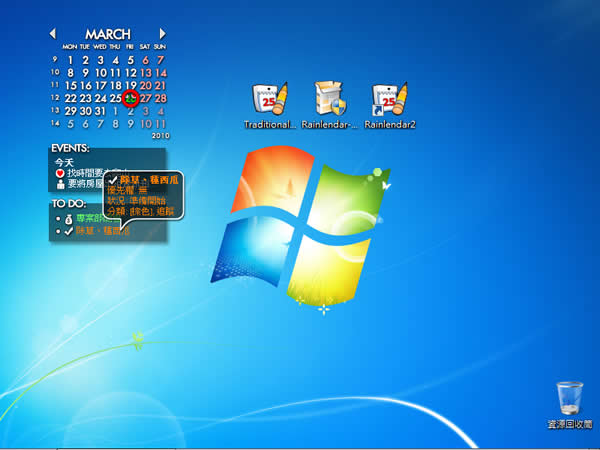Click the TO DO: header
This screenshot has height=450, width=600.
click(68, 204)
